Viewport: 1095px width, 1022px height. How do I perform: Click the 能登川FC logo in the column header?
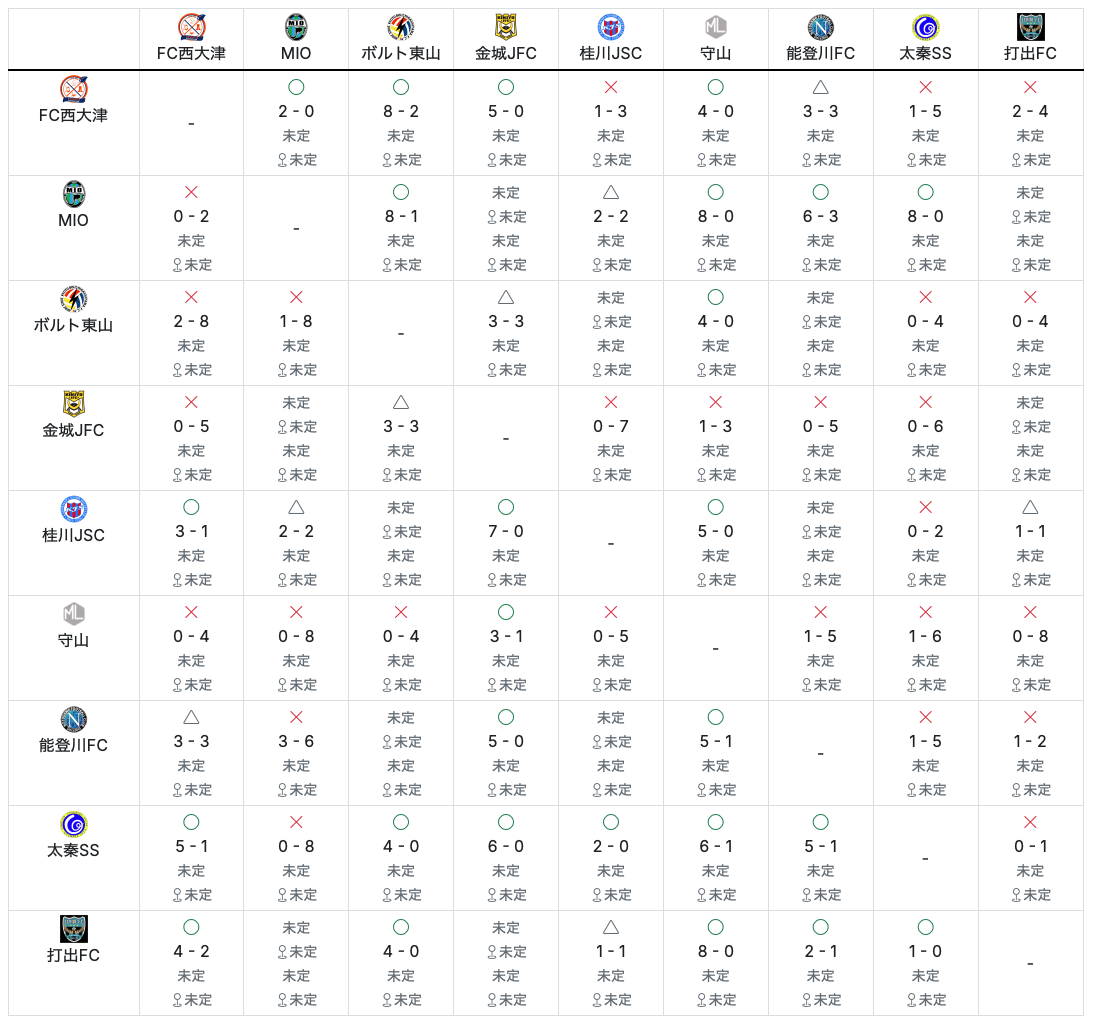[821, 27]
